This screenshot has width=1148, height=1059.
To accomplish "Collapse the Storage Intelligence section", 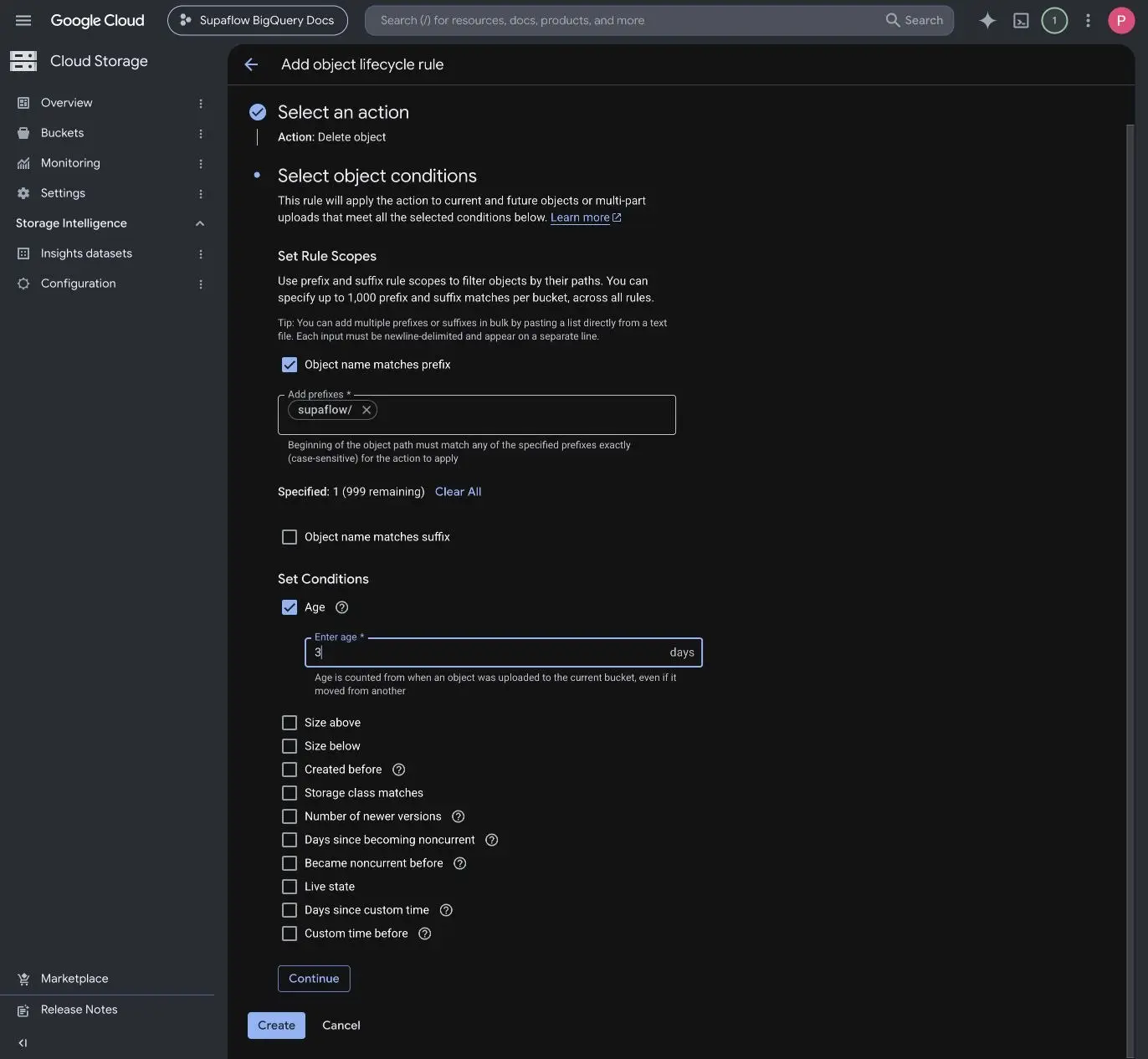I will tap(200, 223).
